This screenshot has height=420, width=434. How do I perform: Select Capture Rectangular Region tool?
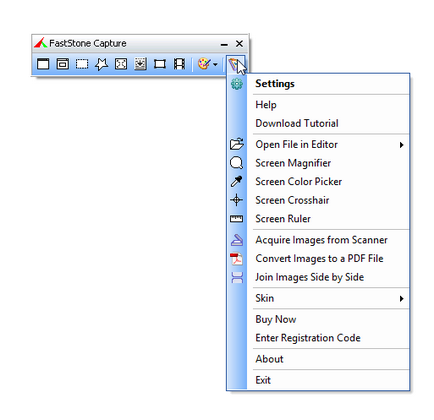pos(82,64)
